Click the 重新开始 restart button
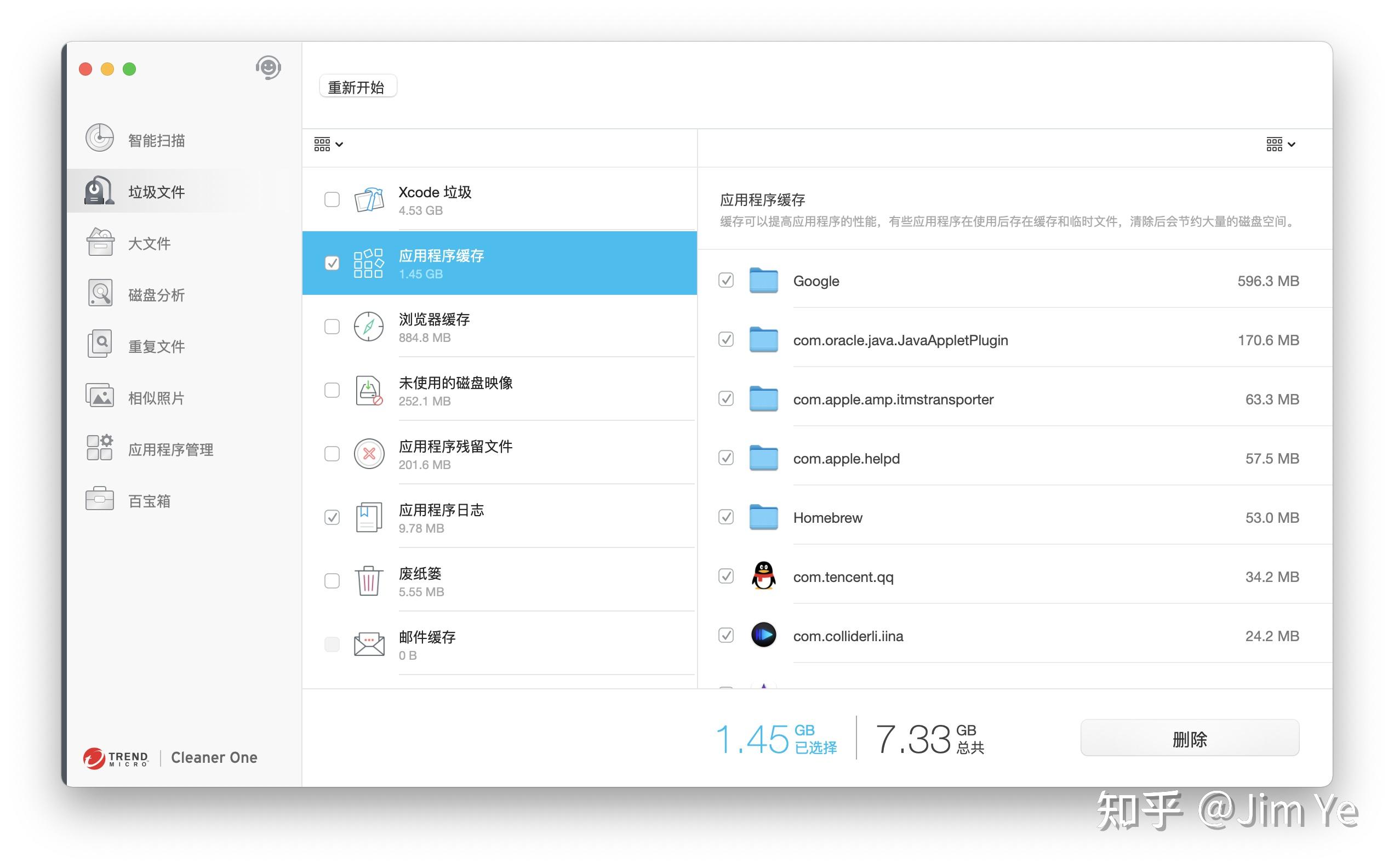The image size is (1394, 868). click(x=357, y=87)
